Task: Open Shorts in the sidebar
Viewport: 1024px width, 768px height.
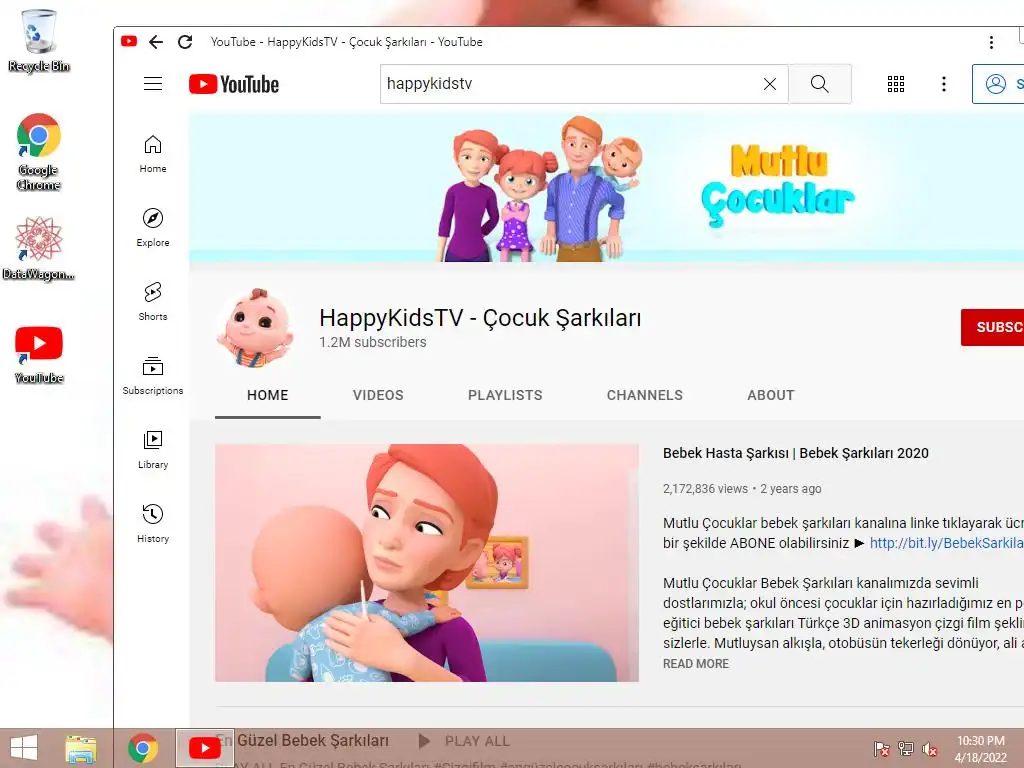Action: click(x=153, y=301)
